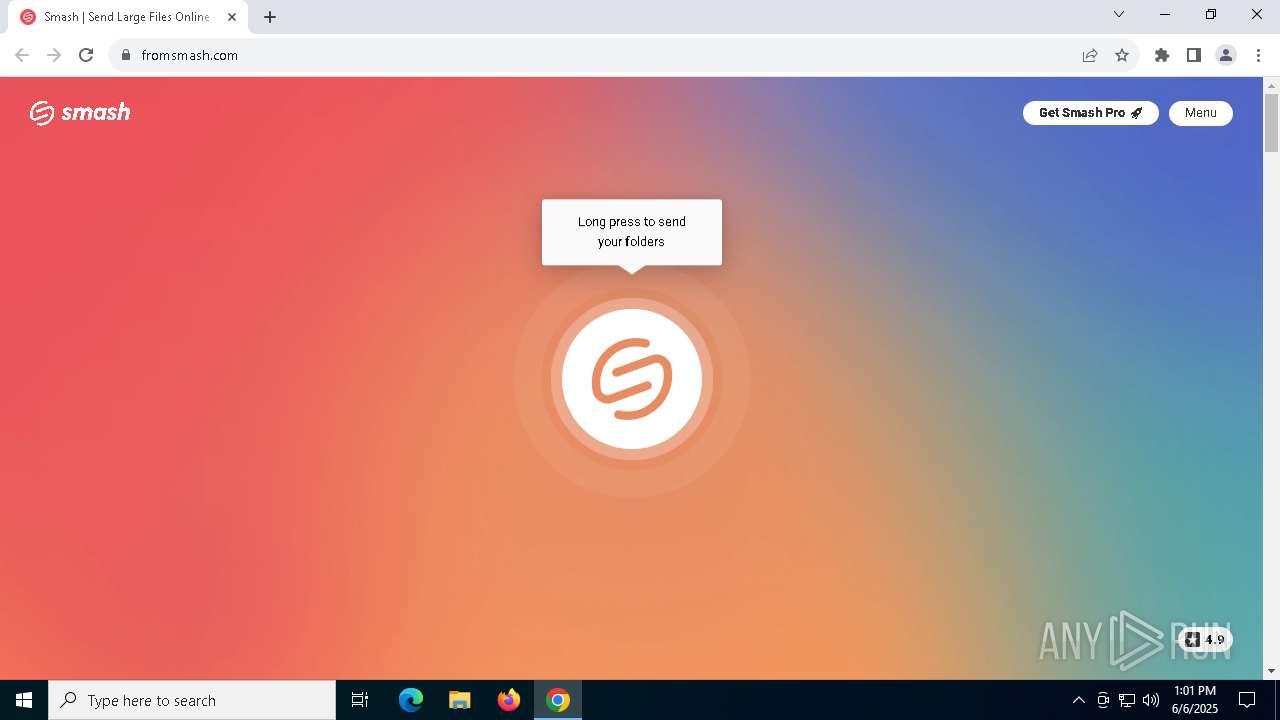Viewport: 1280px width, 720px height.
Task: Reload the fromsmash.com page
Action: point(86,55)
